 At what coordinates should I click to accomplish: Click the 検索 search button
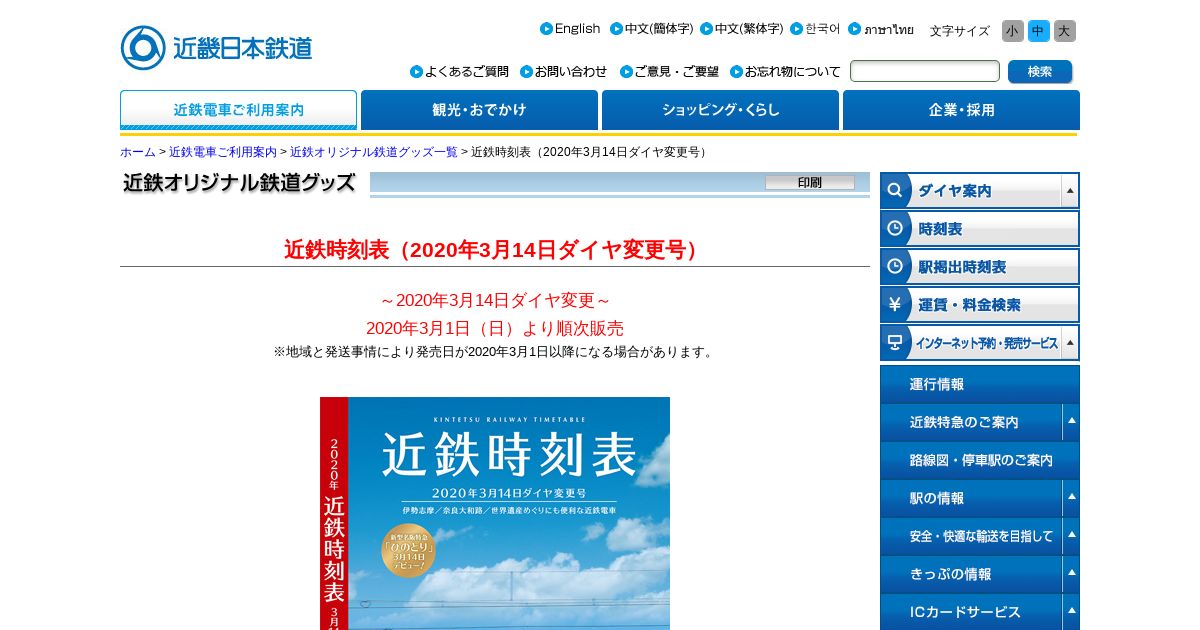(1040, 71)
